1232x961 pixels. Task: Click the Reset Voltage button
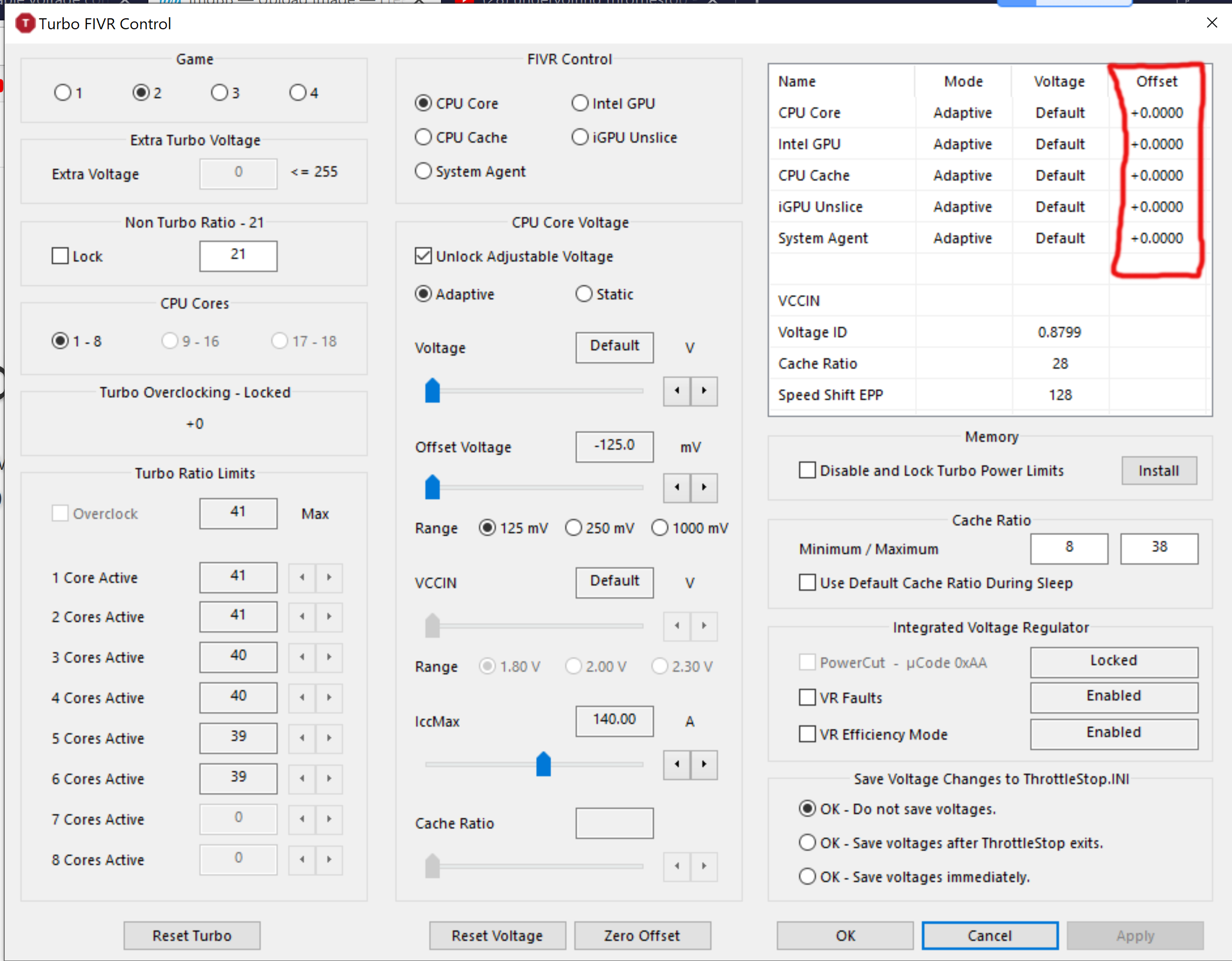tap(497, 936)
